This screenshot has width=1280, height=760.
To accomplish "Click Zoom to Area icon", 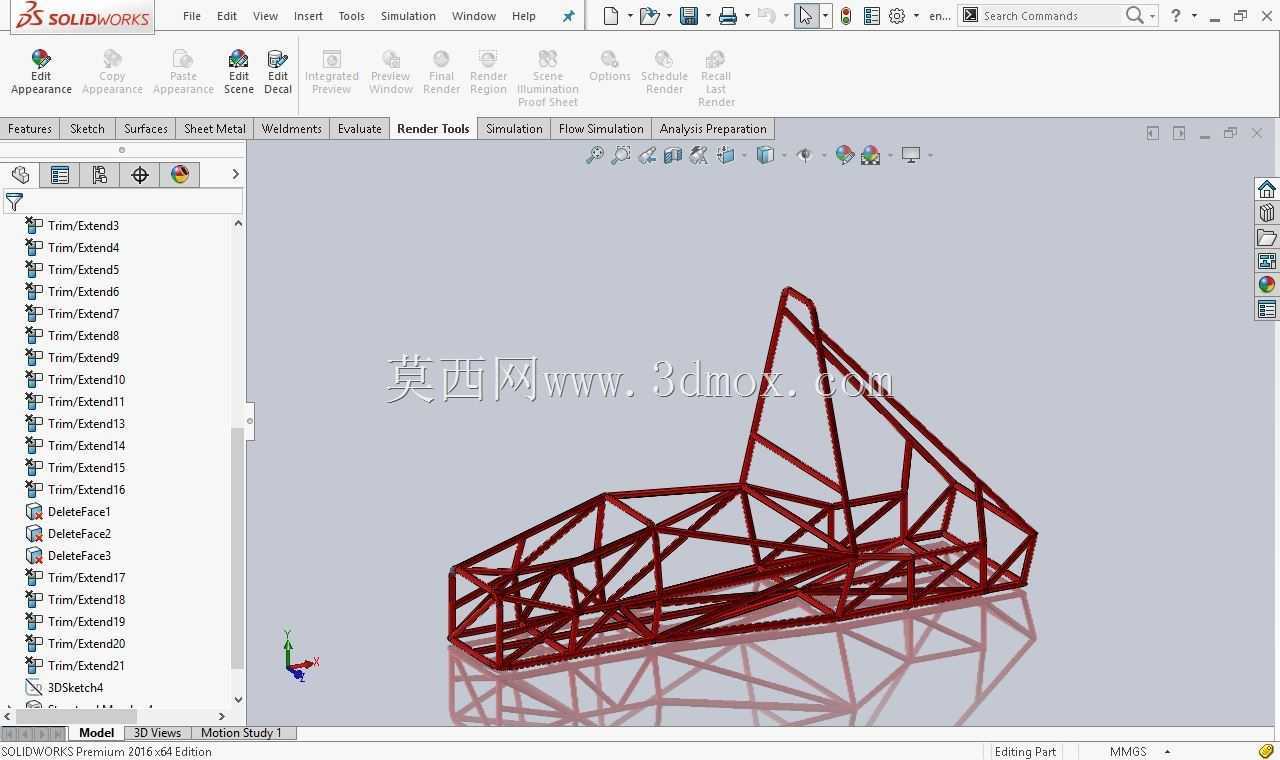I will click(621, 155).
